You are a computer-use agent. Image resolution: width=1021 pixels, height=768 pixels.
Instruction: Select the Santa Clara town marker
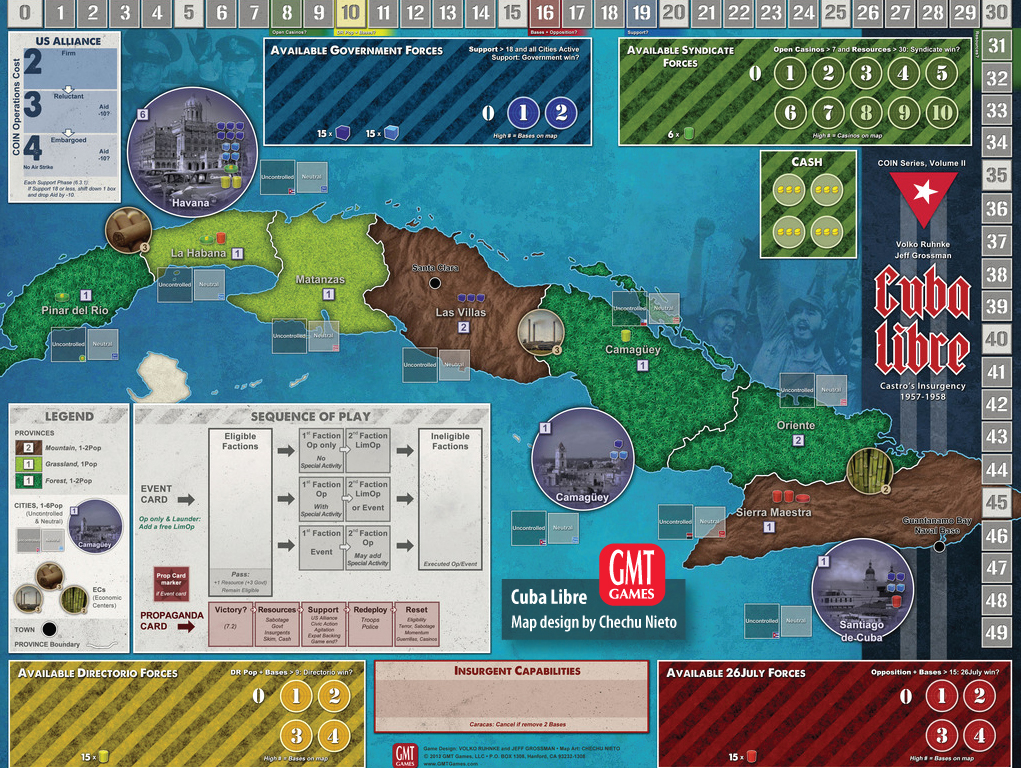(x=435, y=283)
